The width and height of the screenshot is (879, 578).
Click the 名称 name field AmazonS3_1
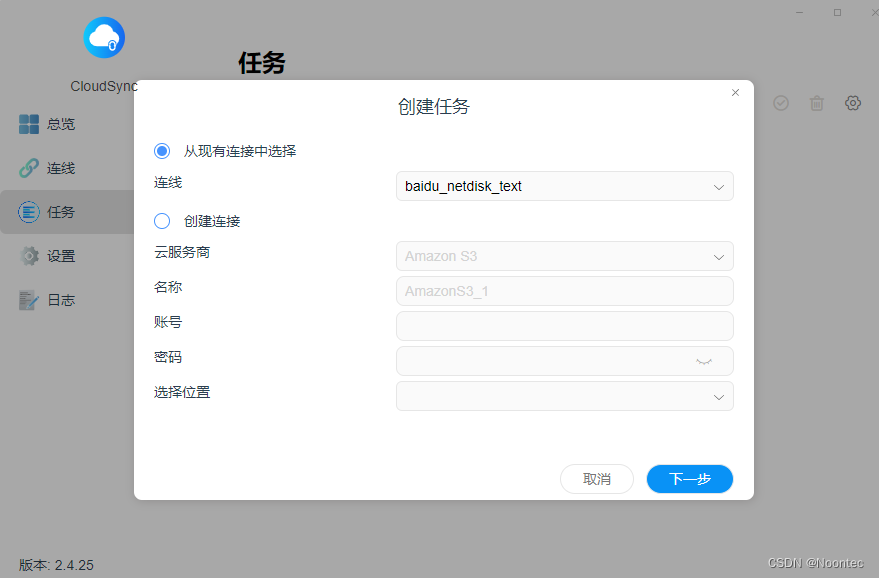(565, 291)
